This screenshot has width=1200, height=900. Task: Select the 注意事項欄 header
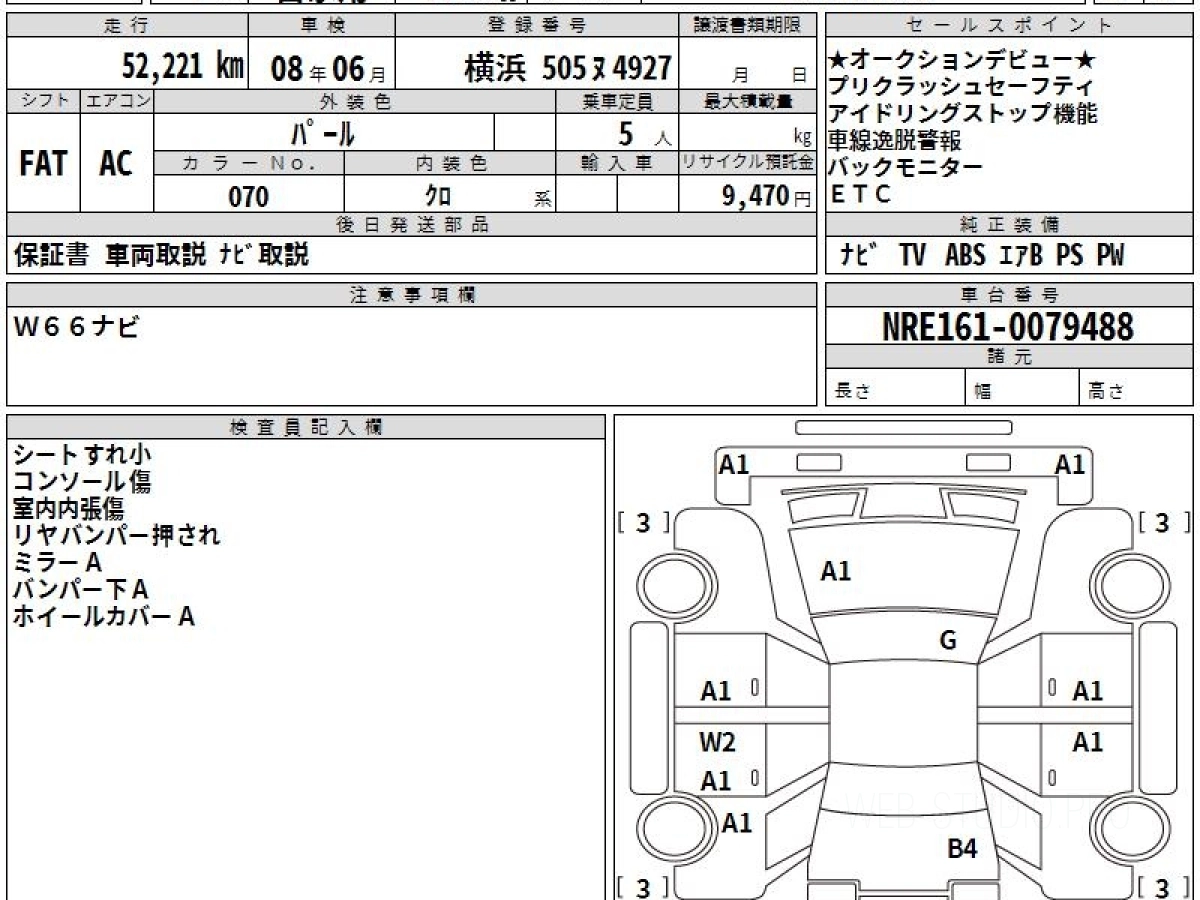tap(412, 295)
